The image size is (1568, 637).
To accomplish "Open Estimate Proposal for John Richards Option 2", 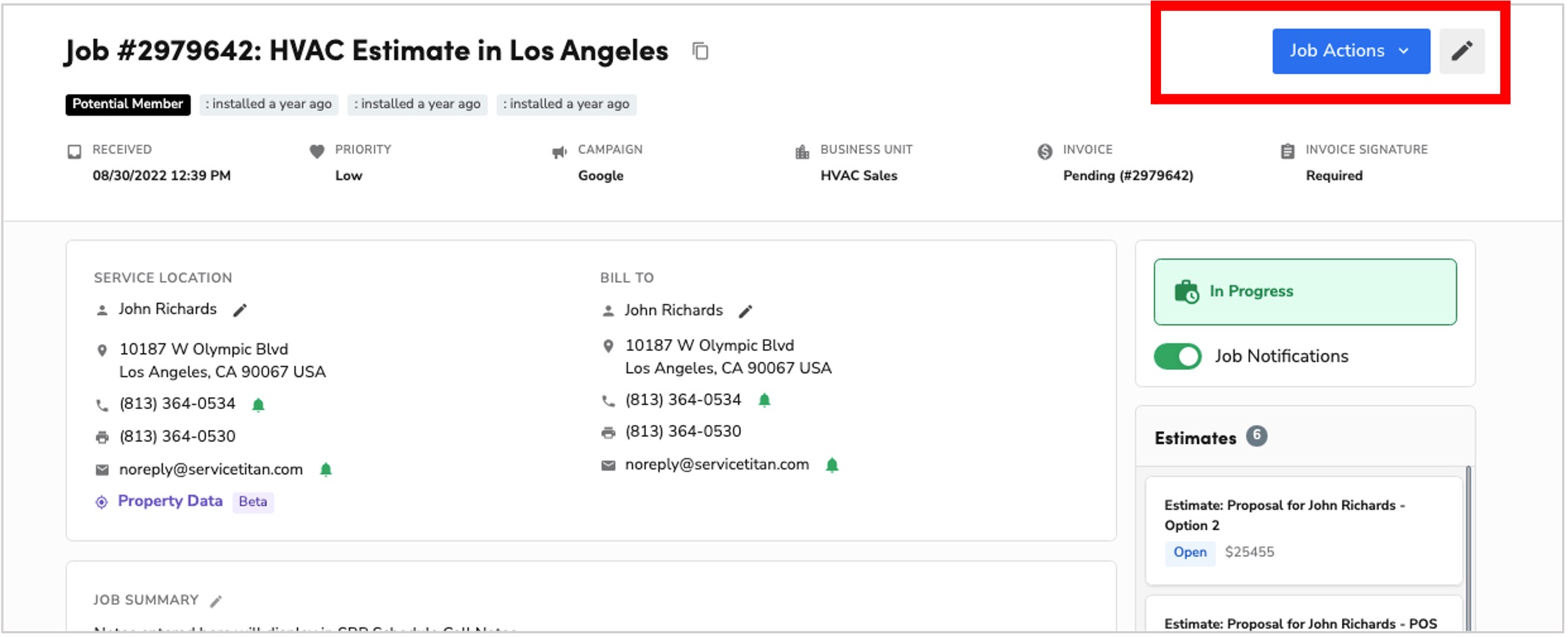I will coord(1303,530).
